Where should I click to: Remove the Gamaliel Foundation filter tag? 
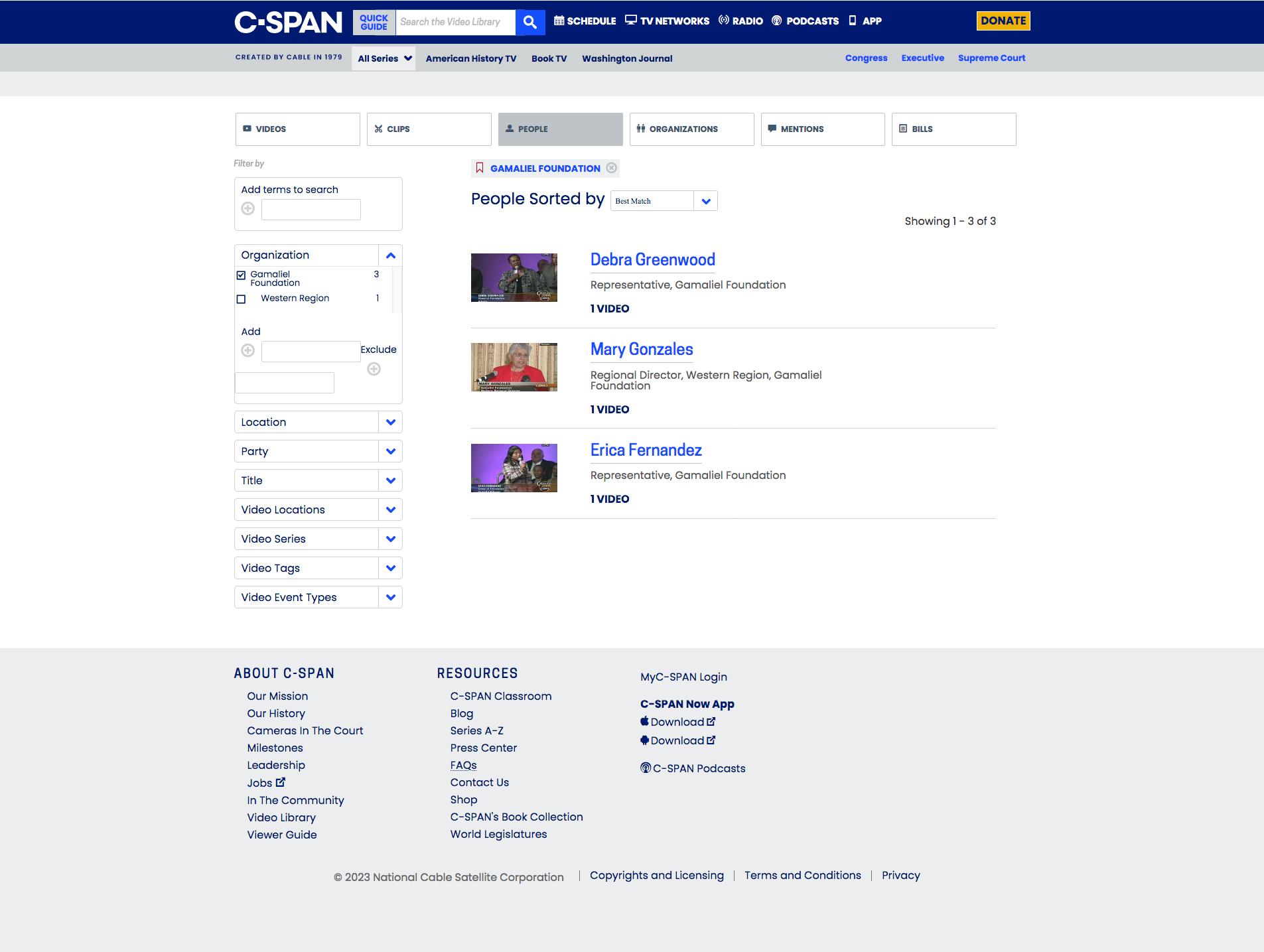coord(612,168)
